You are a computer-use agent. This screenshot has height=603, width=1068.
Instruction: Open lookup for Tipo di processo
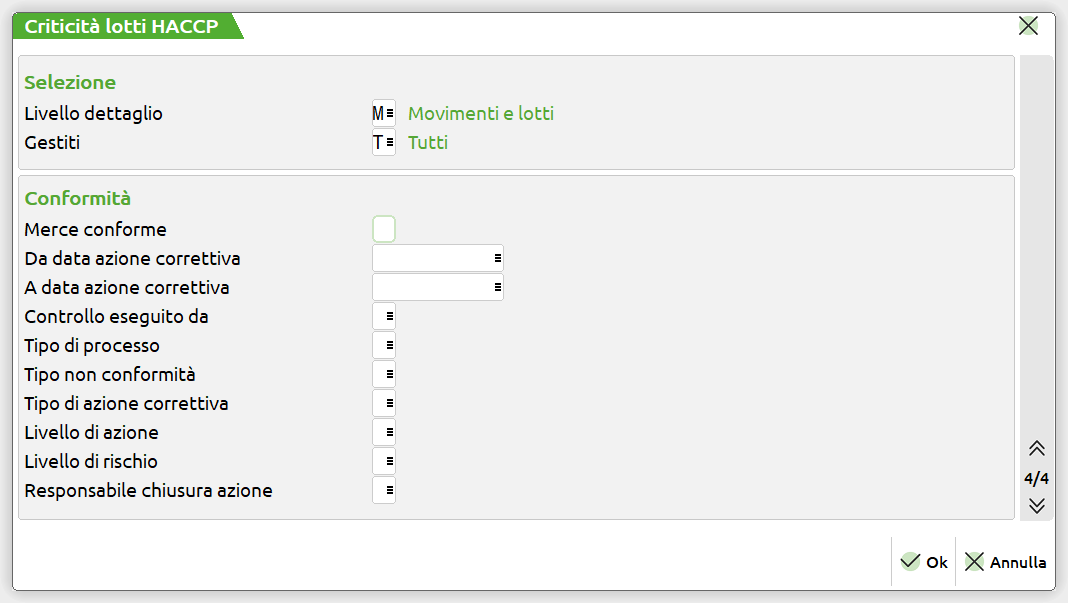pos(389,346)
